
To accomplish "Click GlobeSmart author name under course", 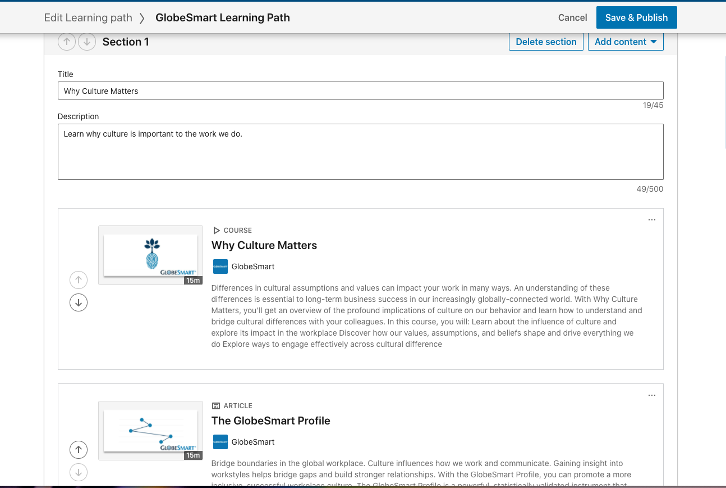I will [x=253, y=267].
